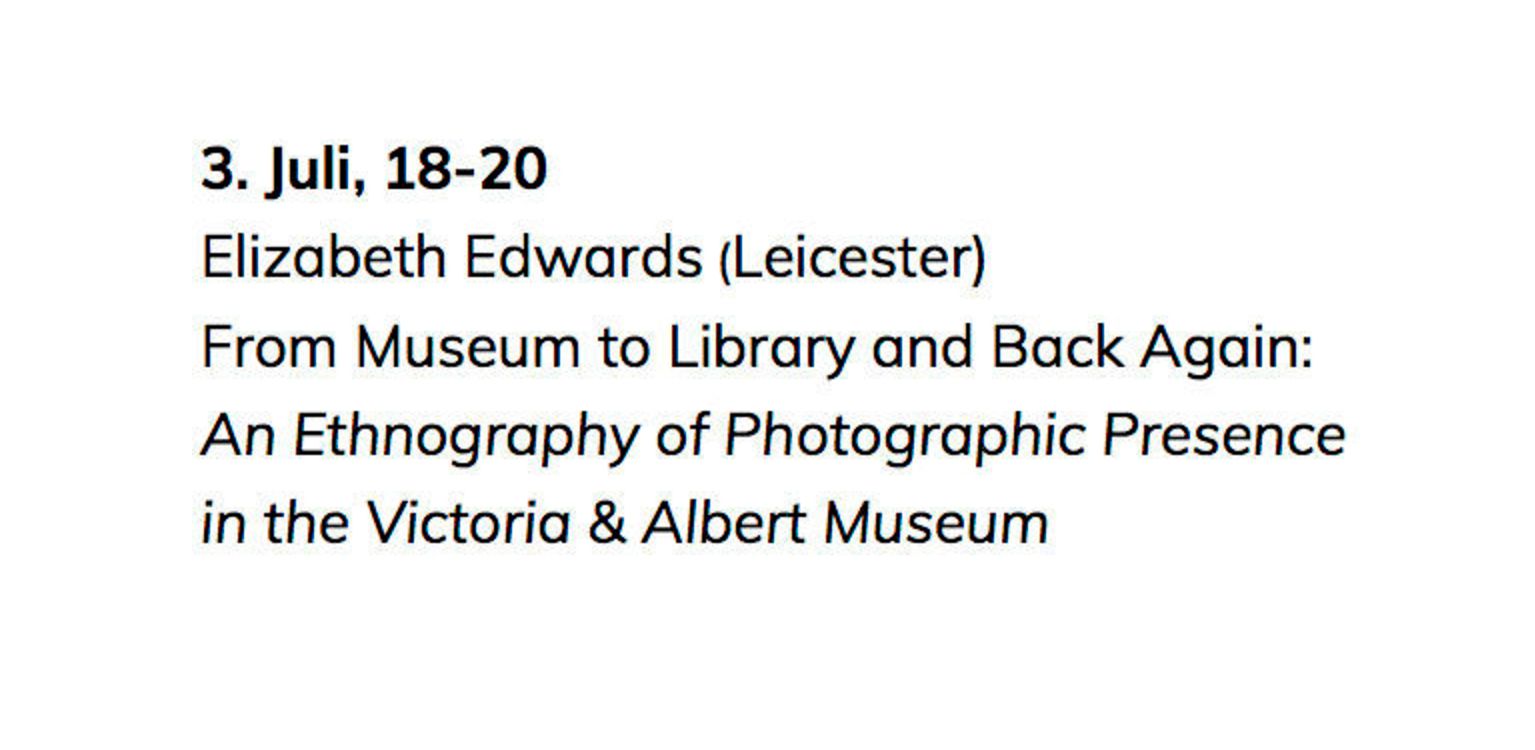Screen dimensions: 1535x750
Task: Click the first name "Elizabeth"
Action: 323,258
